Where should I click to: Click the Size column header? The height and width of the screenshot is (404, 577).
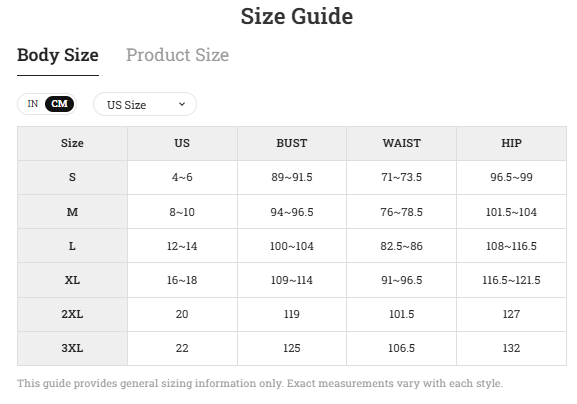72,143
